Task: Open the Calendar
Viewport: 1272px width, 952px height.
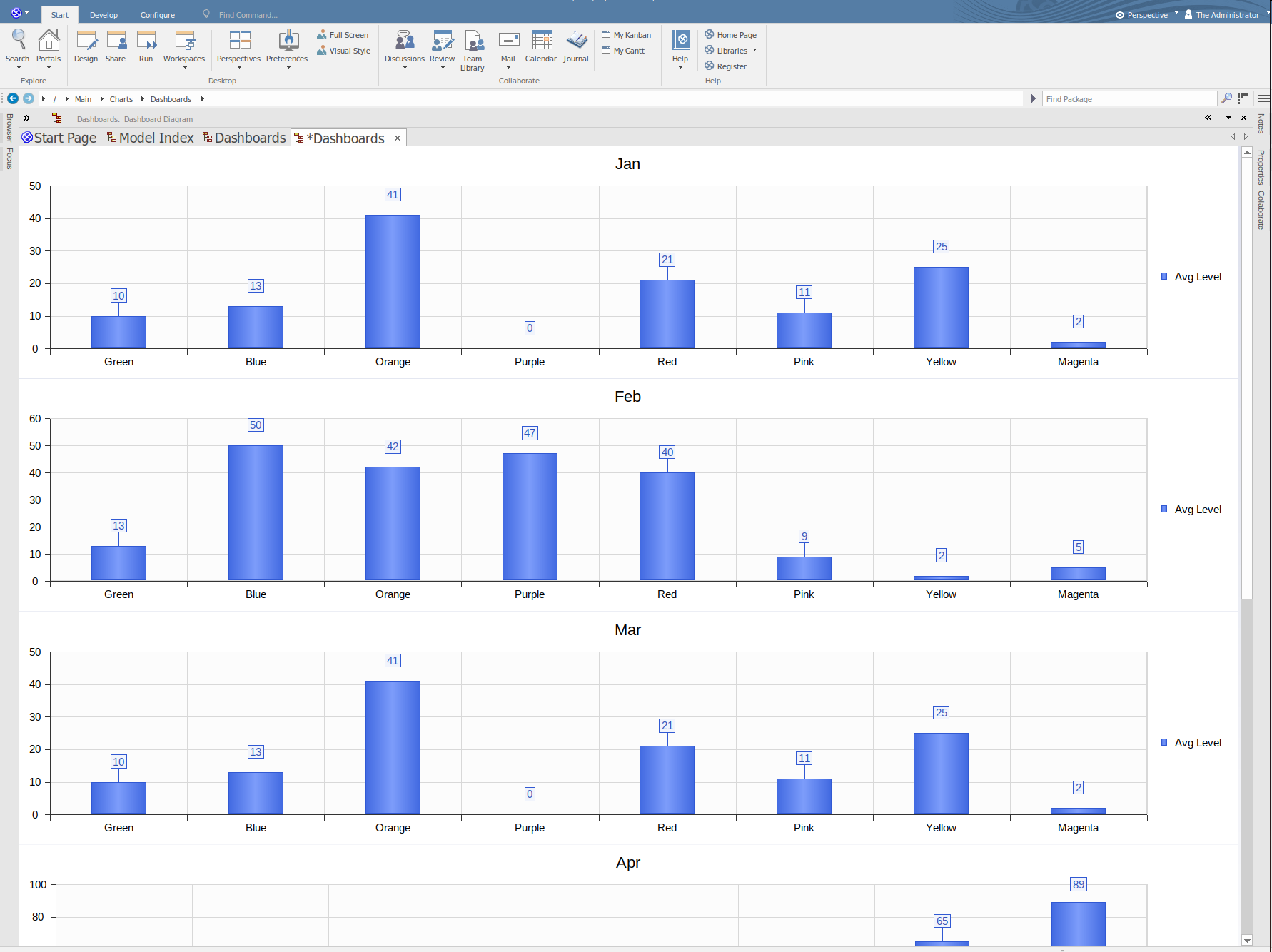Action: [541, 47]
